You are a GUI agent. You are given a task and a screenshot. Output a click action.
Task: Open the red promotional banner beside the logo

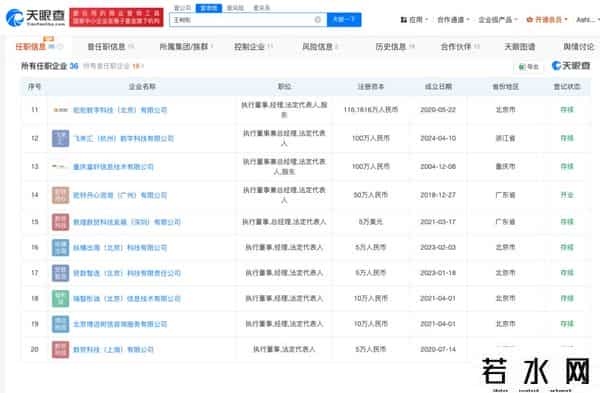click(116, 18)
